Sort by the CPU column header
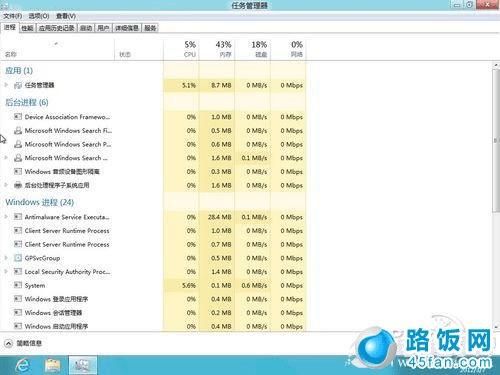Viewport: 500px width, 375px height. tap(181, 50)
